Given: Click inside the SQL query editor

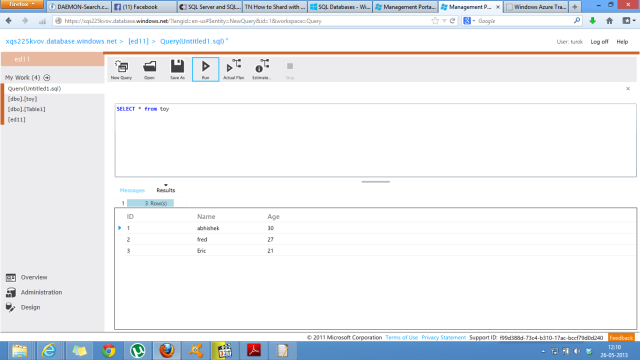Looking at the screenshot, I should tap(376, 140).
